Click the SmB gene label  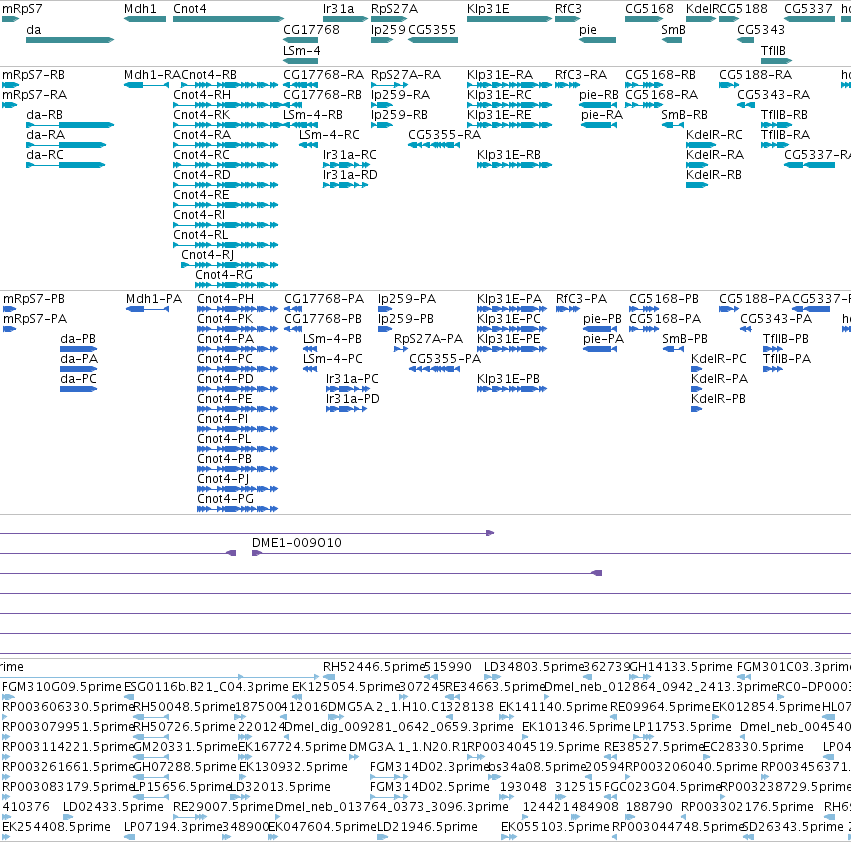point(674,29)
